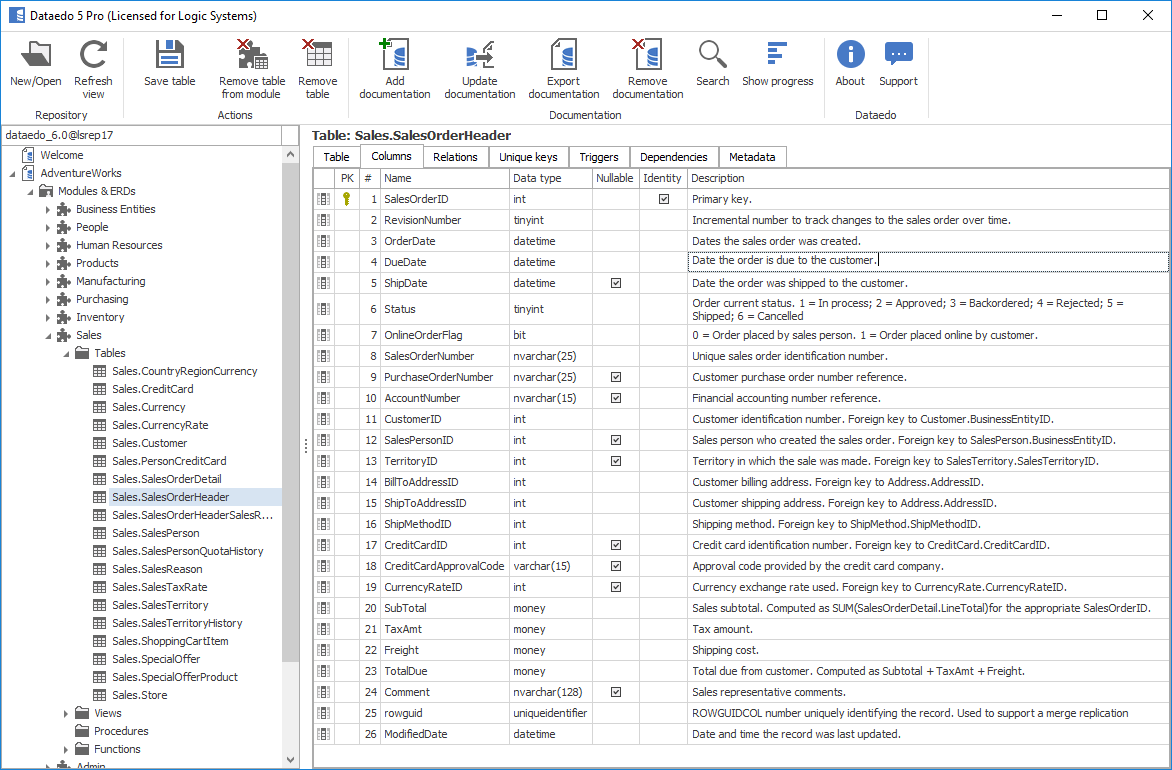
Task: Expand the Views folder
Action: point(66,713)
